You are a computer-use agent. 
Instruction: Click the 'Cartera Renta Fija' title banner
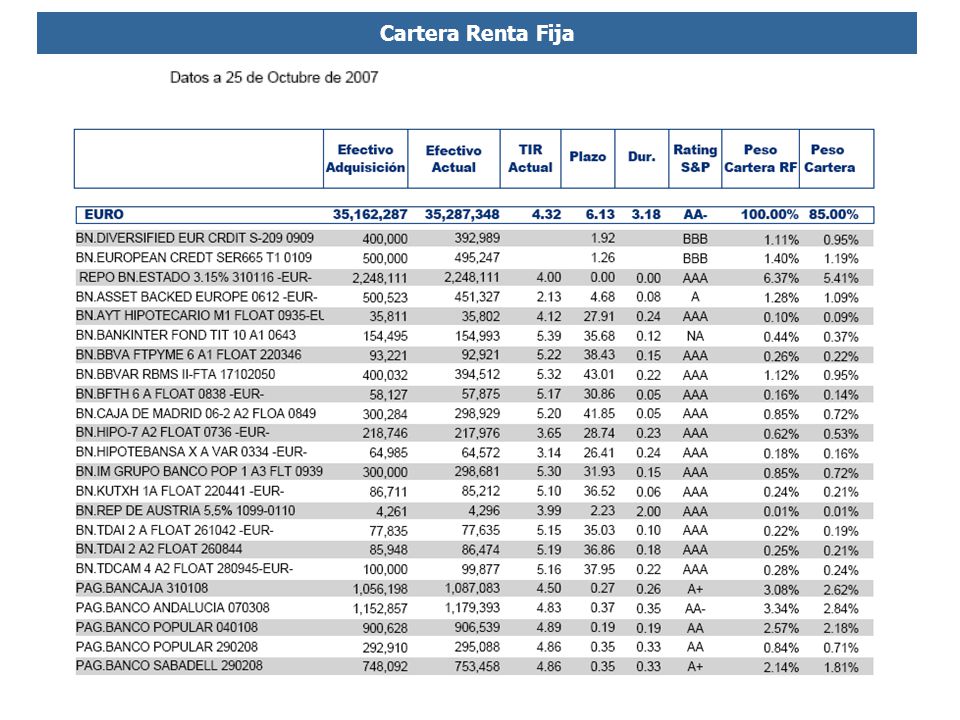point(476,33)
